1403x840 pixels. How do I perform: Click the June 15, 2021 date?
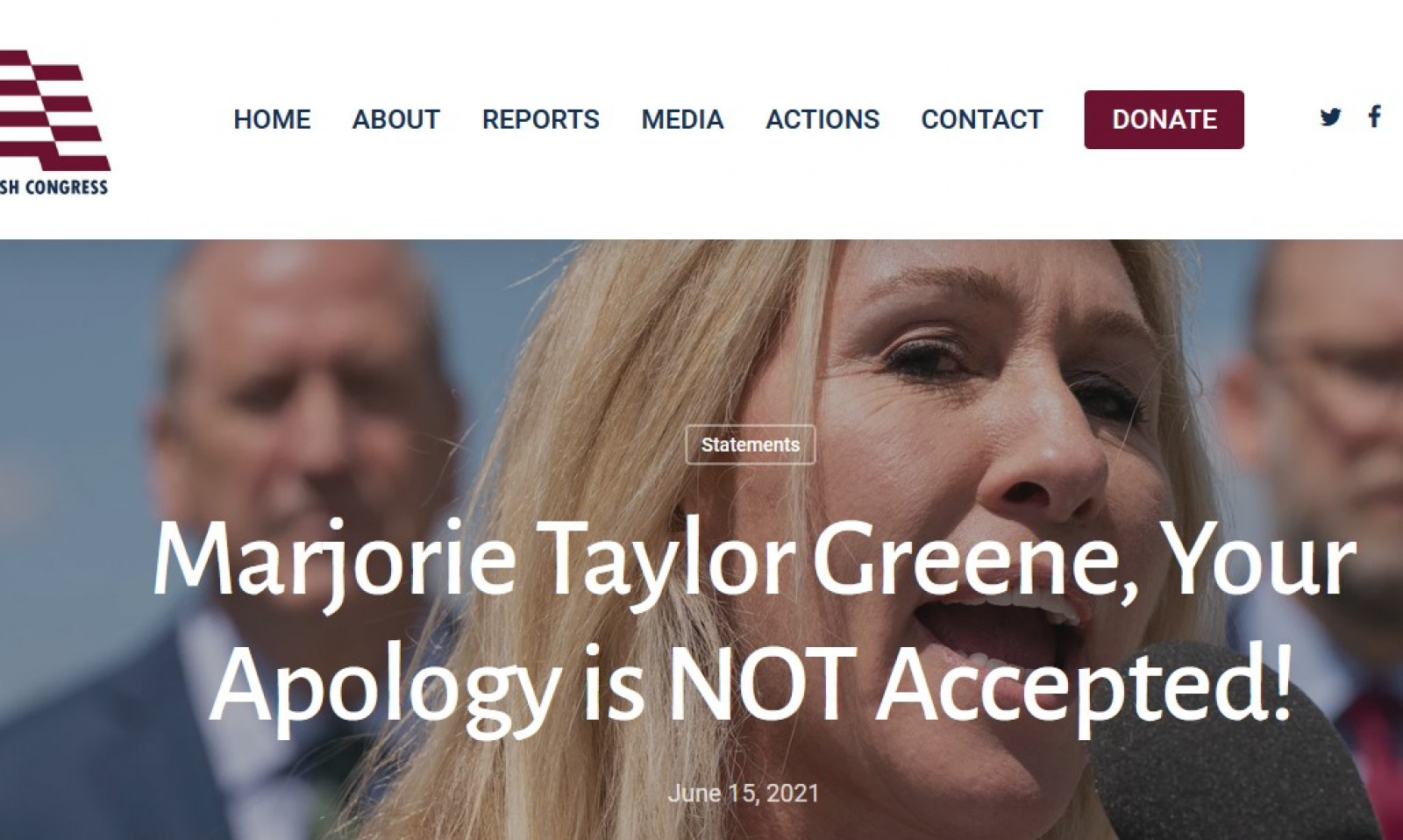(x=744, y=794)
